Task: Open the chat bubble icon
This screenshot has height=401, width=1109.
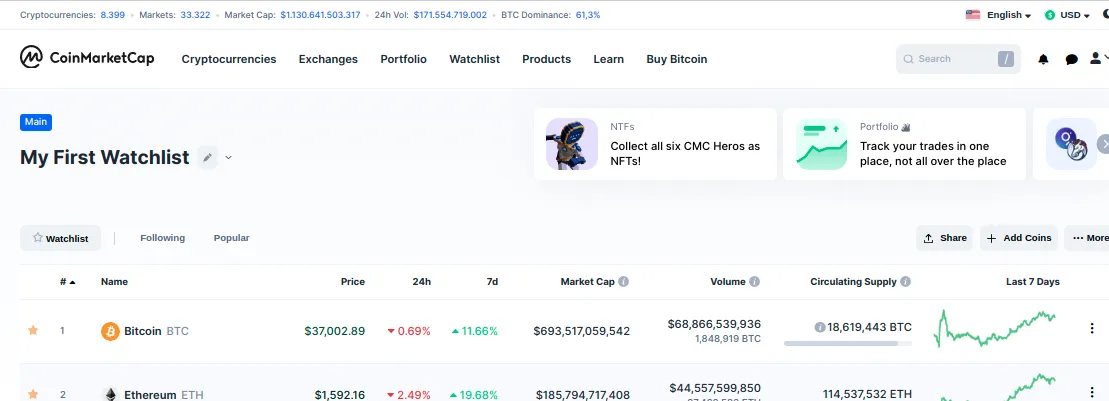Action: pyautogui.click(x=1072, y=59)
